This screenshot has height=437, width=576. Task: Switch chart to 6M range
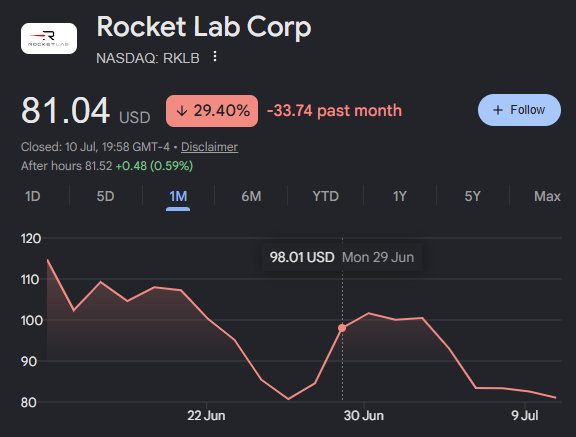(251, 196)
